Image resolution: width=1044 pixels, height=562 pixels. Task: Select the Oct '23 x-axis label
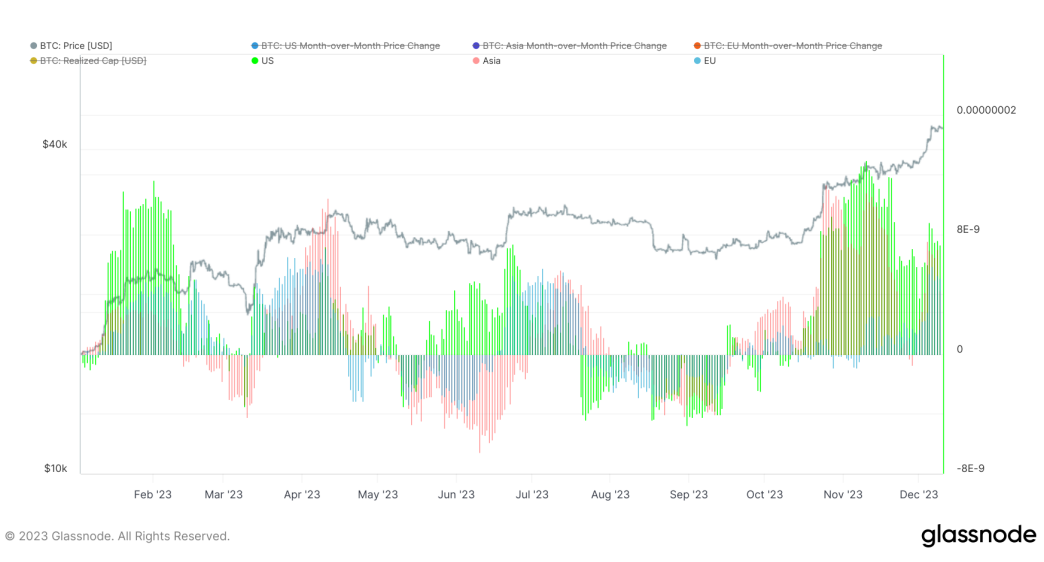coord(764,494)
